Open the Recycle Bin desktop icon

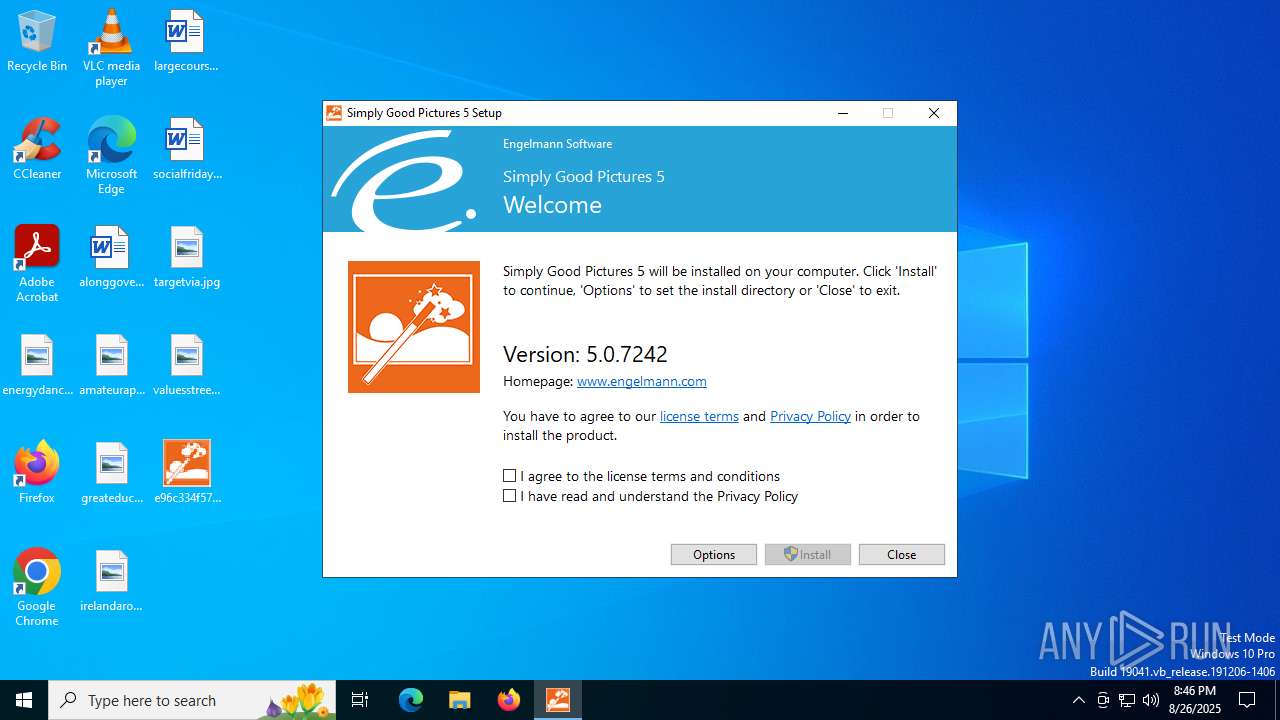37,42
